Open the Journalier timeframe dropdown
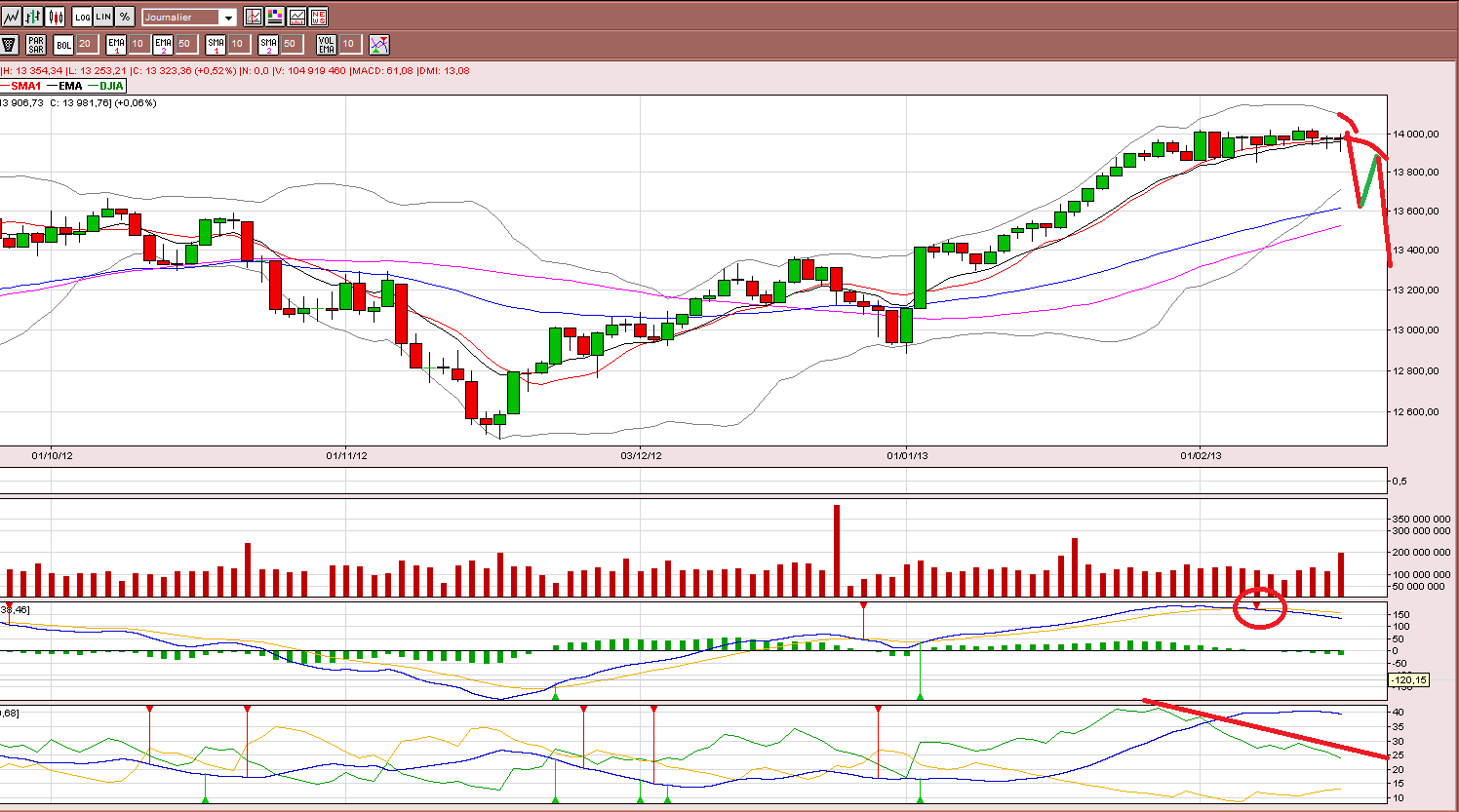The image size is (1459, 812). 189,17
